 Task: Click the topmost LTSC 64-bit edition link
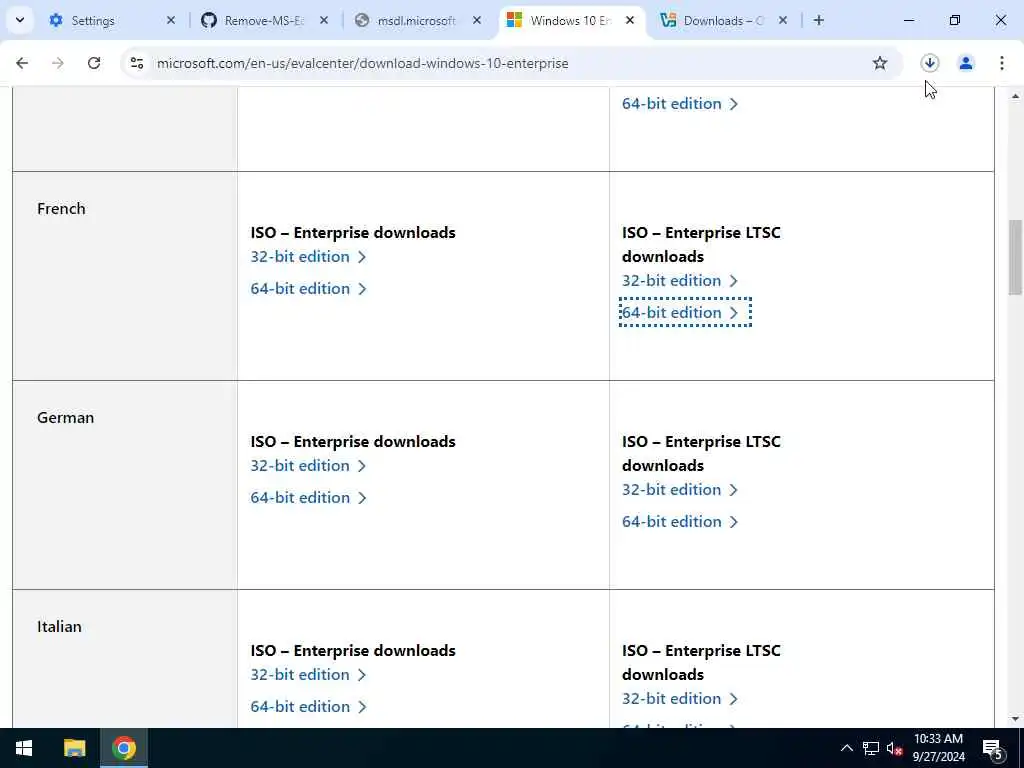[680, 104]
